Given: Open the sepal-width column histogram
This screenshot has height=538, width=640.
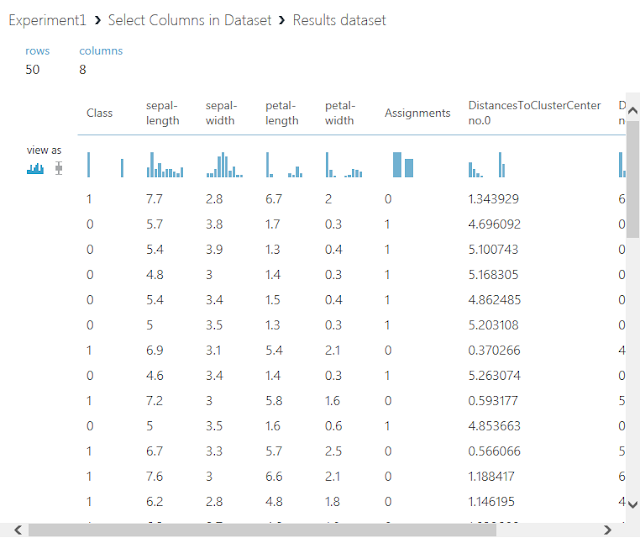Looking at the screenshot, I should 225,165.
